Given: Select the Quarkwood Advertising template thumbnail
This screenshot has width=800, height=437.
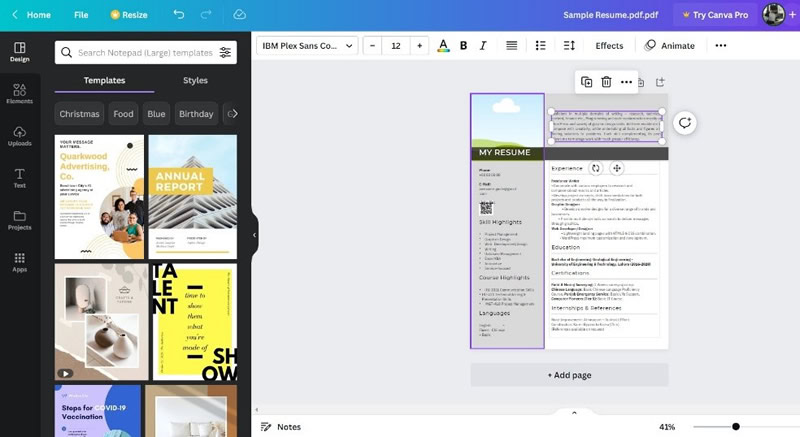Looking at the screenshot, I should 99,197.
